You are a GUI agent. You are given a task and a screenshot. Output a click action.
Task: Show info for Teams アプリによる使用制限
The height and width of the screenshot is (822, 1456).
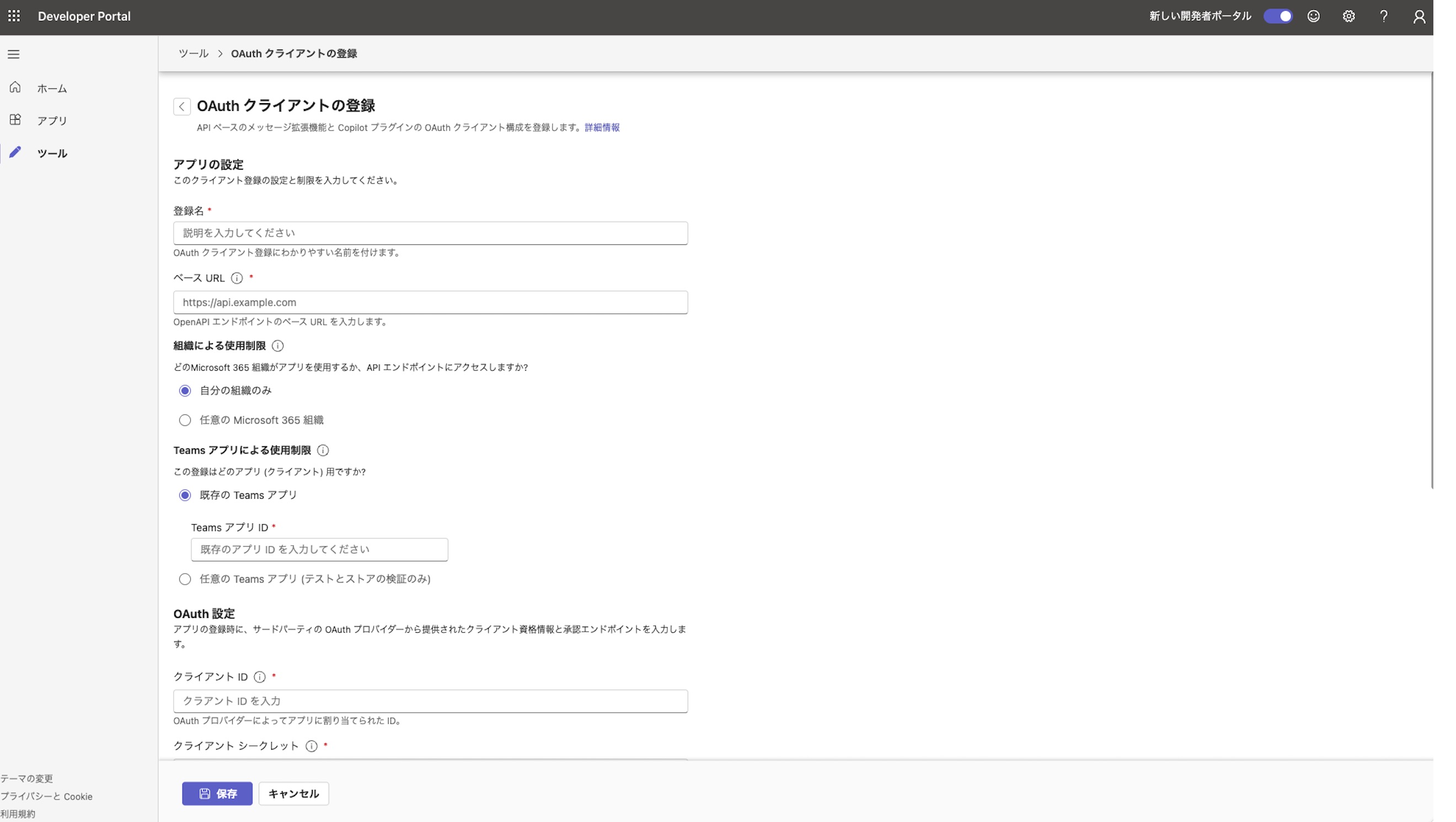click(x=323, y=451)
